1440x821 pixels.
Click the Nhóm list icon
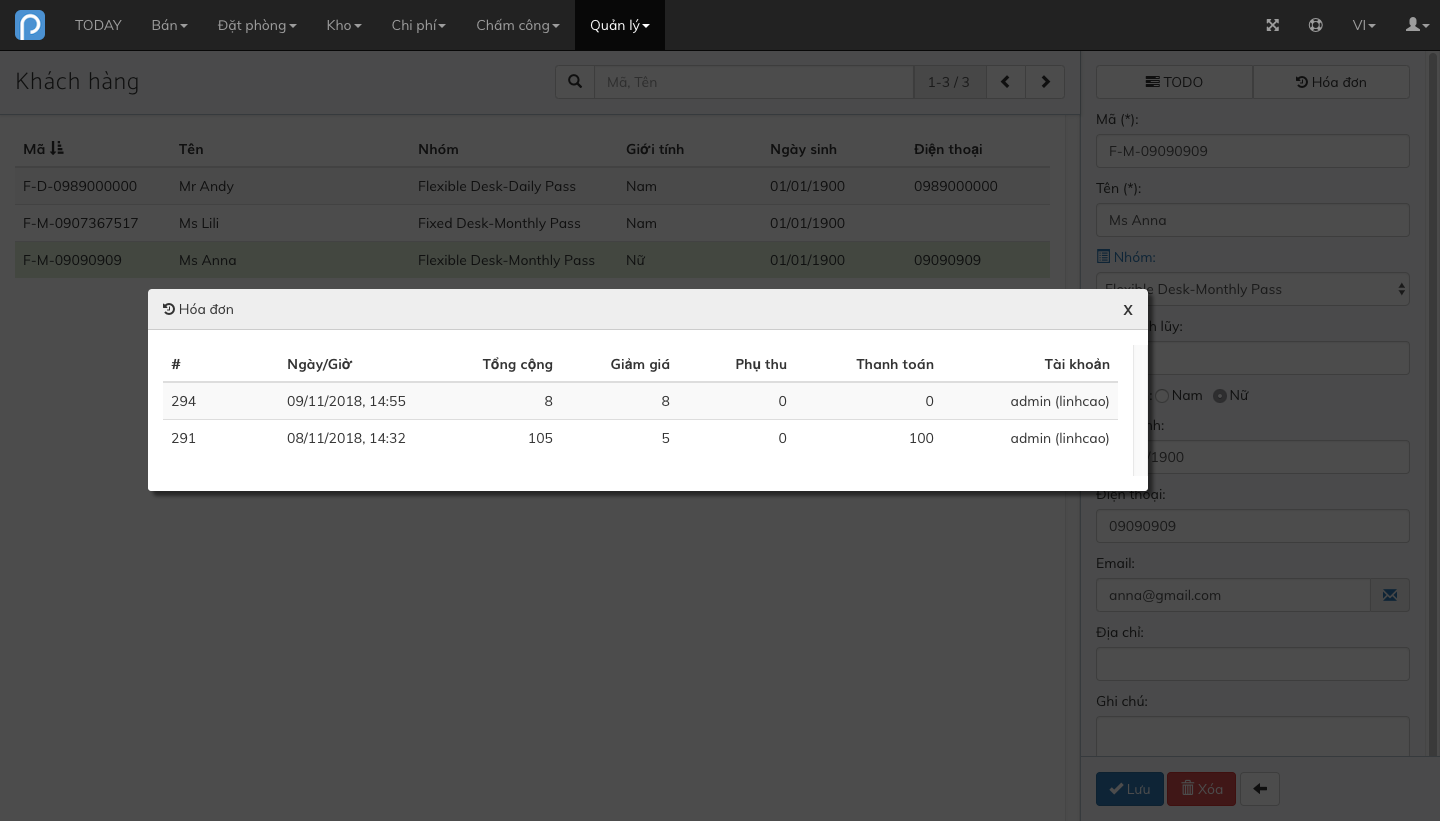[x=1103, y=257]
